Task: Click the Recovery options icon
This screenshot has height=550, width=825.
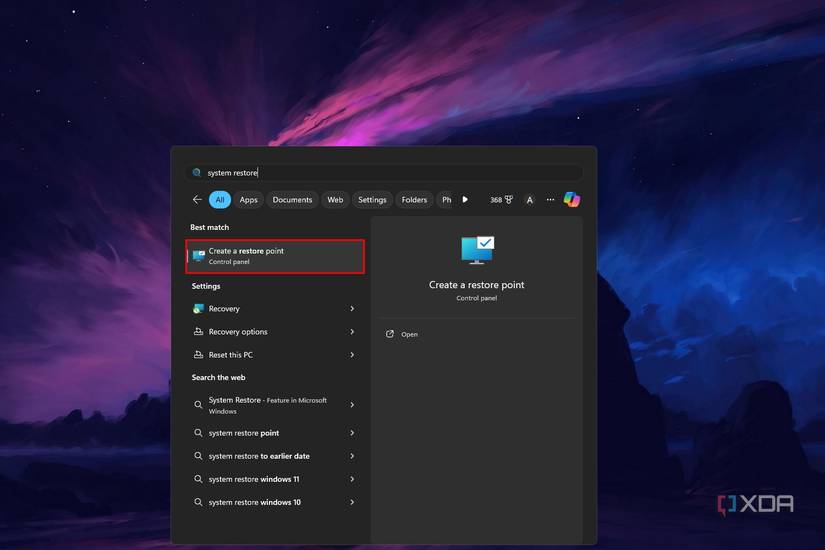Action: [198, 332]
